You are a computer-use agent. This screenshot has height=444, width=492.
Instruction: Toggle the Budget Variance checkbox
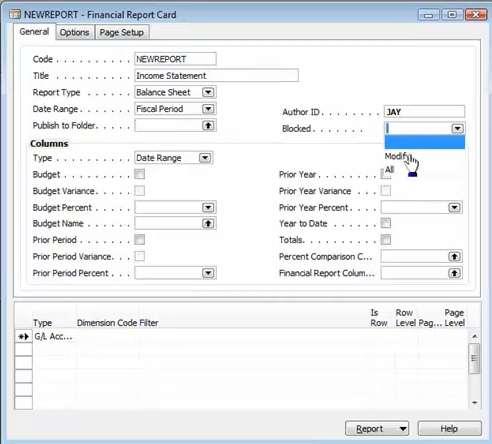pyautogui.click(x=140, y=191)
